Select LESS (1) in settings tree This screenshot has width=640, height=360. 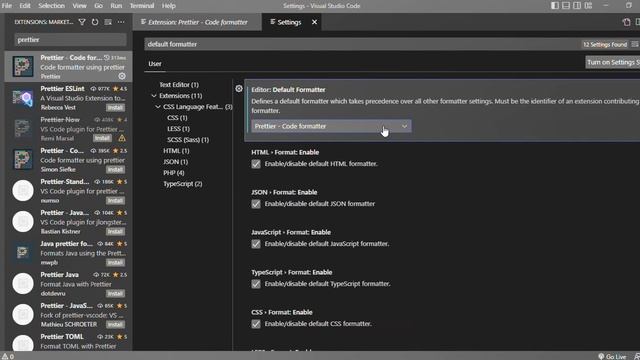pos(178,129)
